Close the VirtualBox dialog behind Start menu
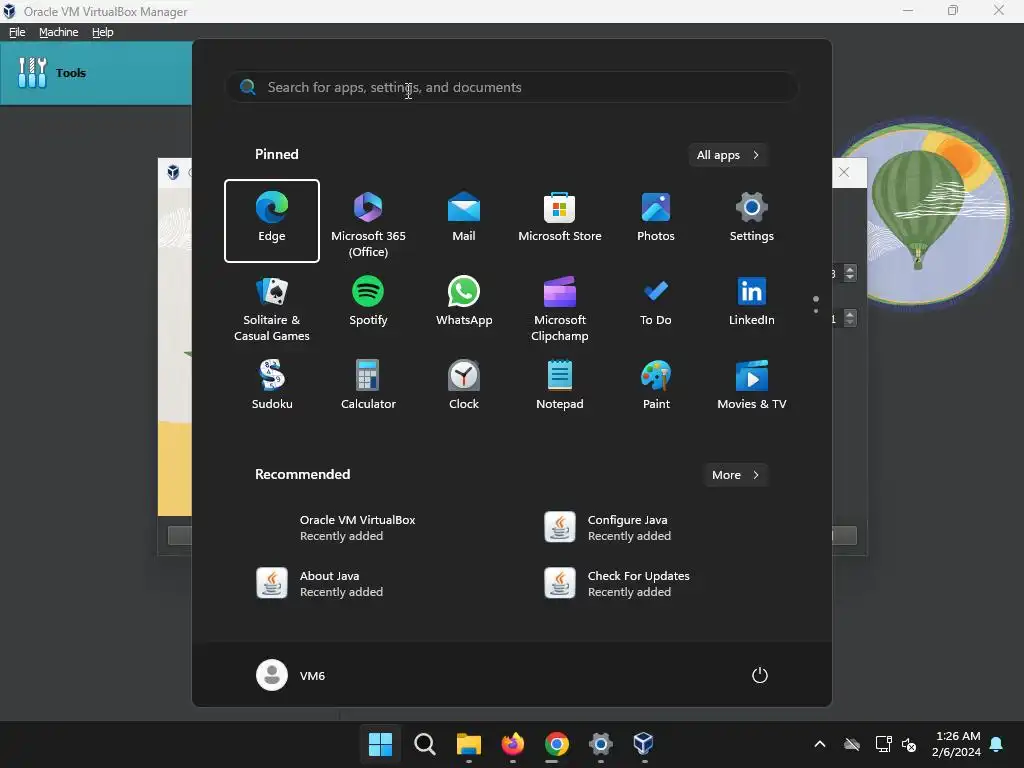This screenshot has width=1024, height=768. [x=844, y=172]
